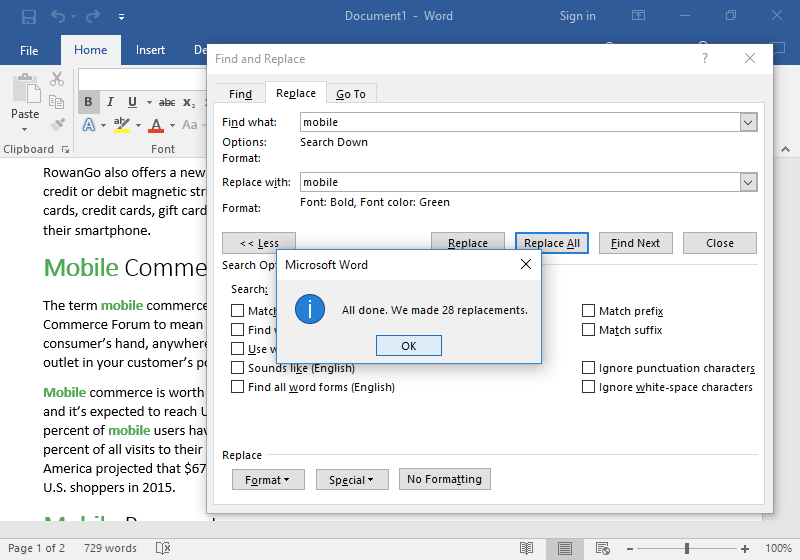Click the No Formatting button

coord(444,479)
